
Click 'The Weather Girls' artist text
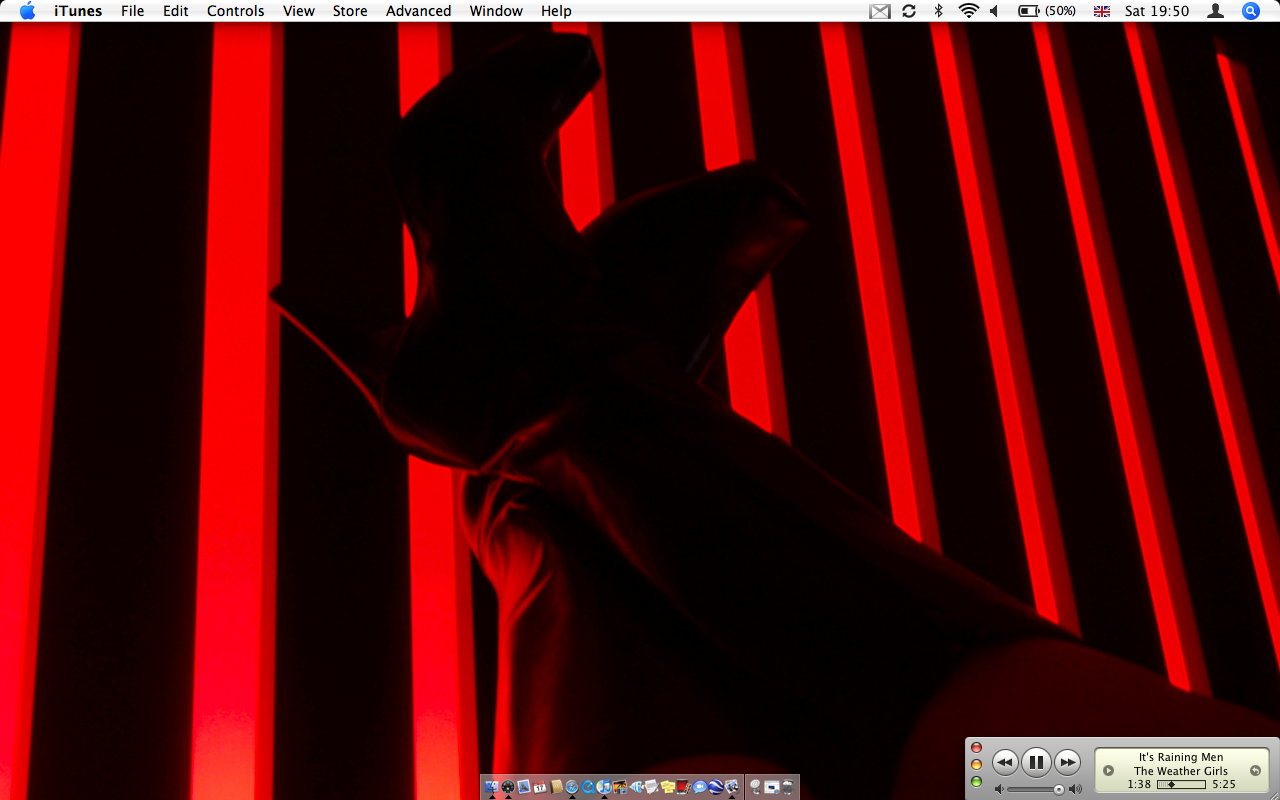pyautogui.click(x=1181, y=771)
